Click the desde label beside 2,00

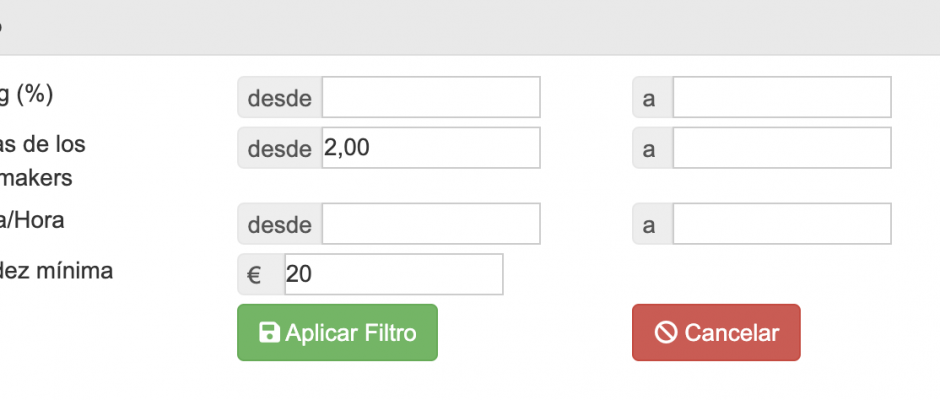[280, 148]
